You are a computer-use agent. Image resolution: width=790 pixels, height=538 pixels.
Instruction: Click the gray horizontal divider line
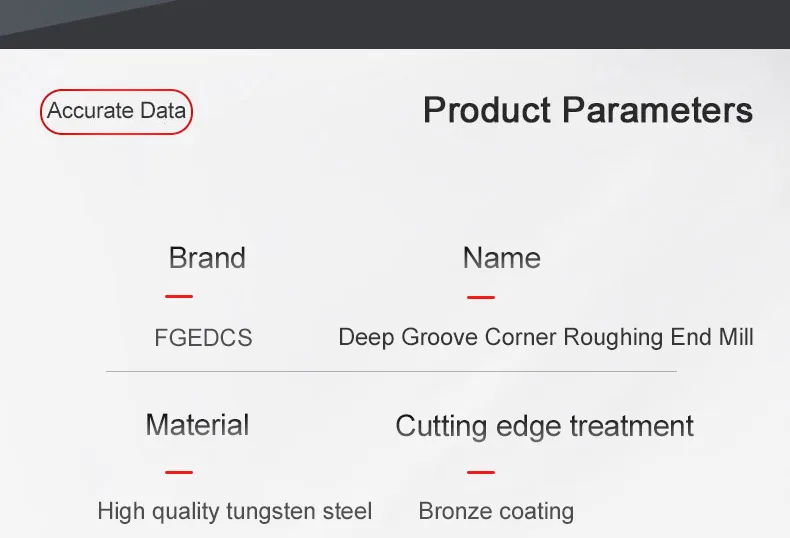click(x=391, y=371)
